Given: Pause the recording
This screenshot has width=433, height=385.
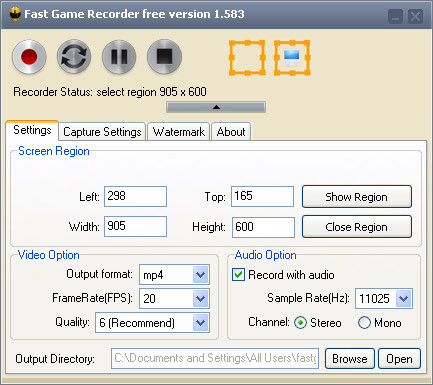Looking at the screenshot, I should pyautogui.click(x=119, y=56).
